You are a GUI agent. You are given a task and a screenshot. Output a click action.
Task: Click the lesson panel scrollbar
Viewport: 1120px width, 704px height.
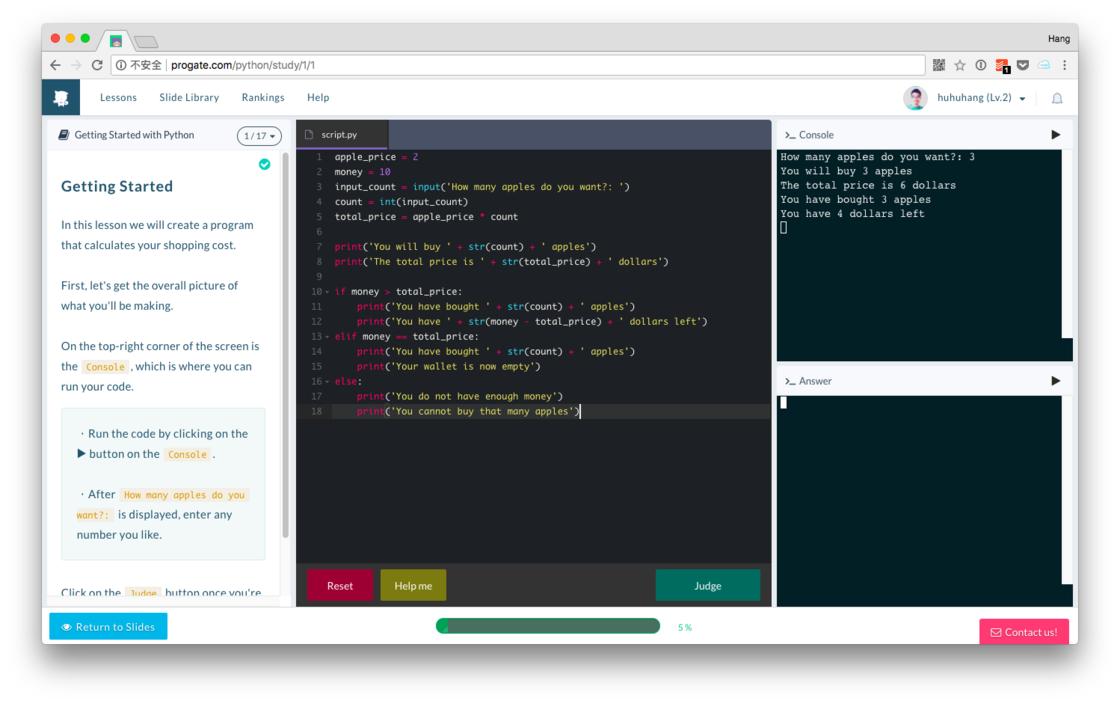286,346
